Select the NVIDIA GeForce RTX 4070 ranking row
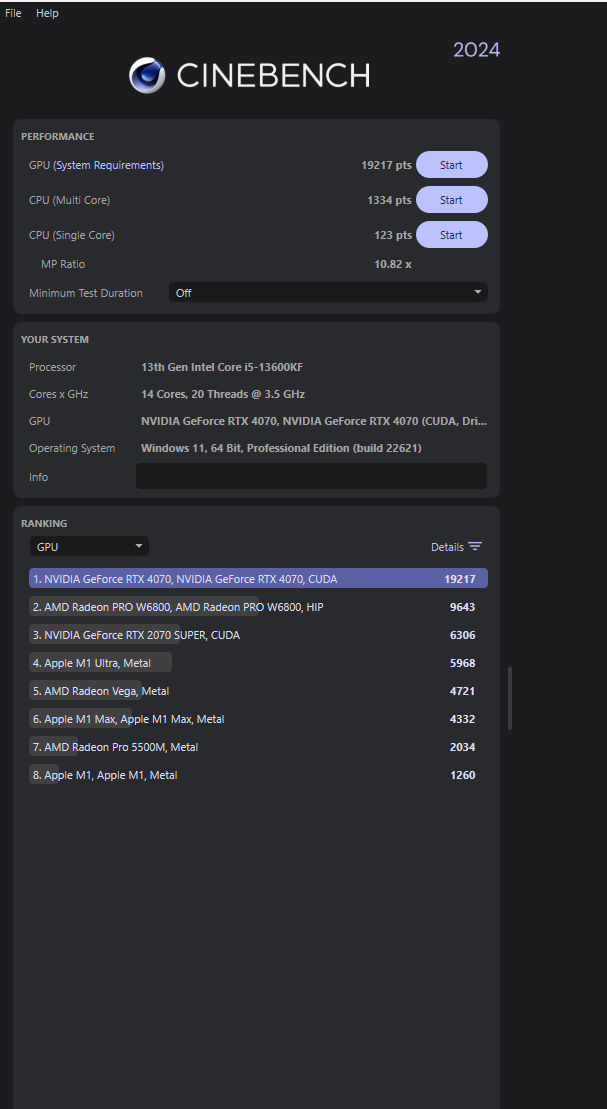The image size is (607, 1109). tap(258, 579)
